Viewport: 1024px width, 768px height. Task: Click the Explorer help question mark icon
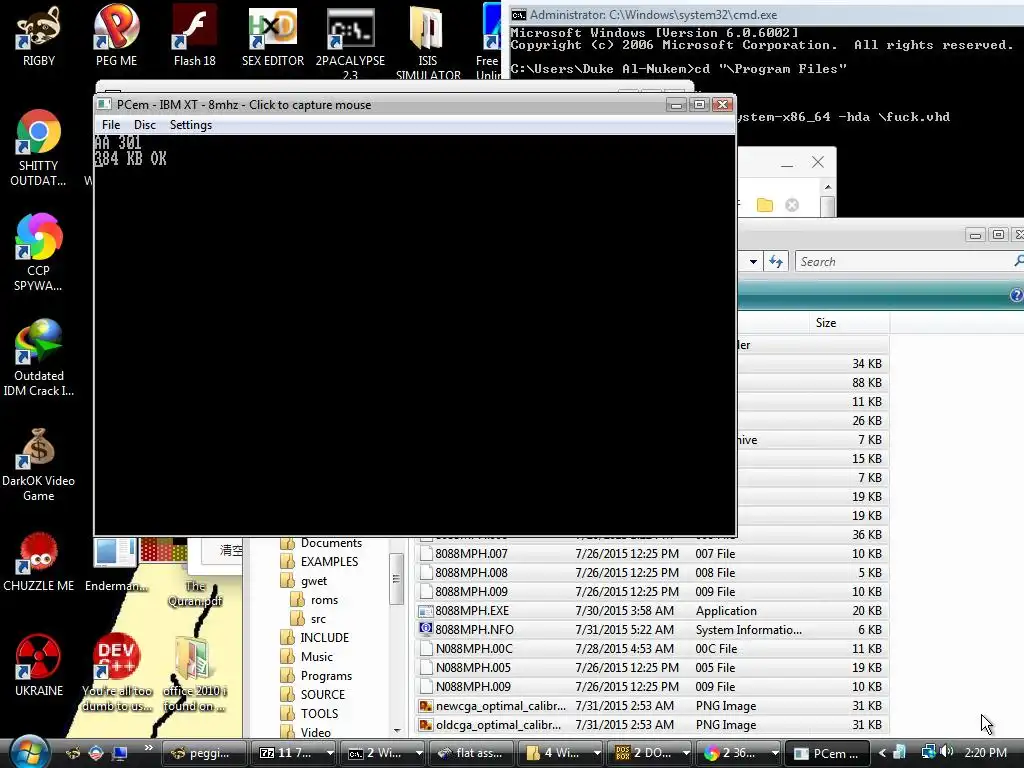(x=1016, y=295)
